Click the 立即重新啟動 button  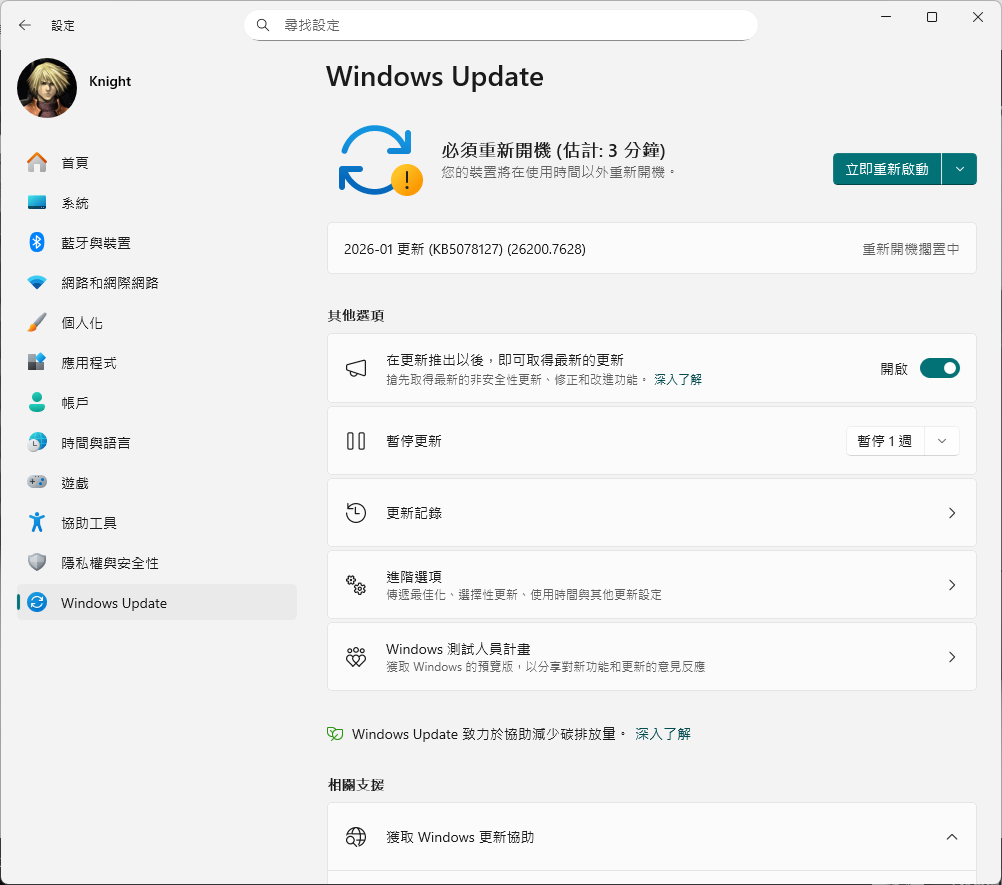[x=887, y=169]
